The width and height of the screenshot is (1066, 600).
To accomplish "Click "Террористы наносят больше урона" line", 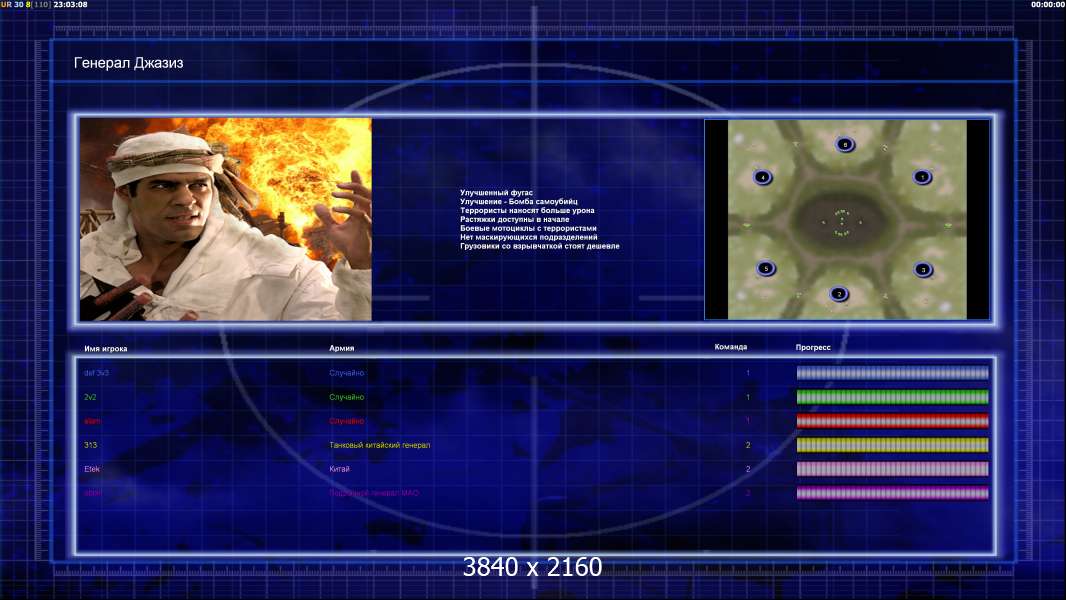I will pos(527,210).
